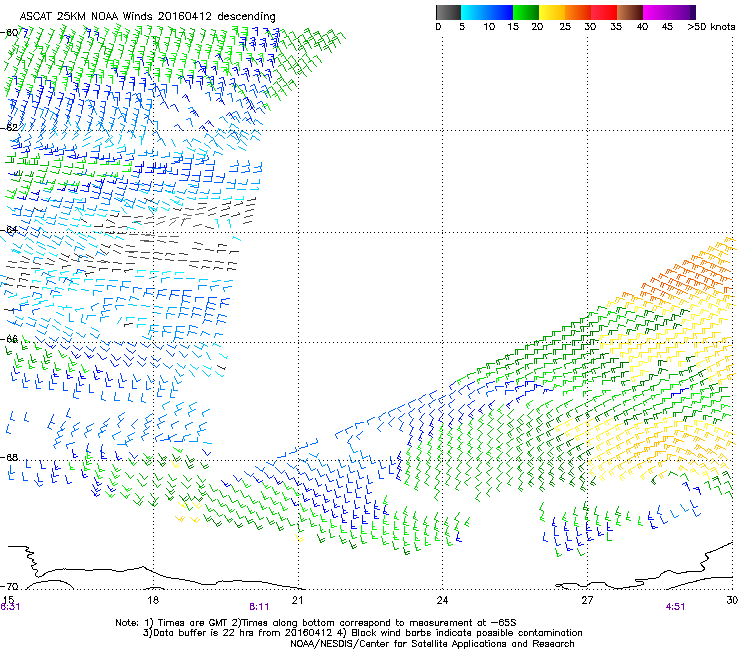Click the longitude axis label '30' at the corner
This screenshot has width=740, height=650.
pyautogui.click(x=732, y=599)
